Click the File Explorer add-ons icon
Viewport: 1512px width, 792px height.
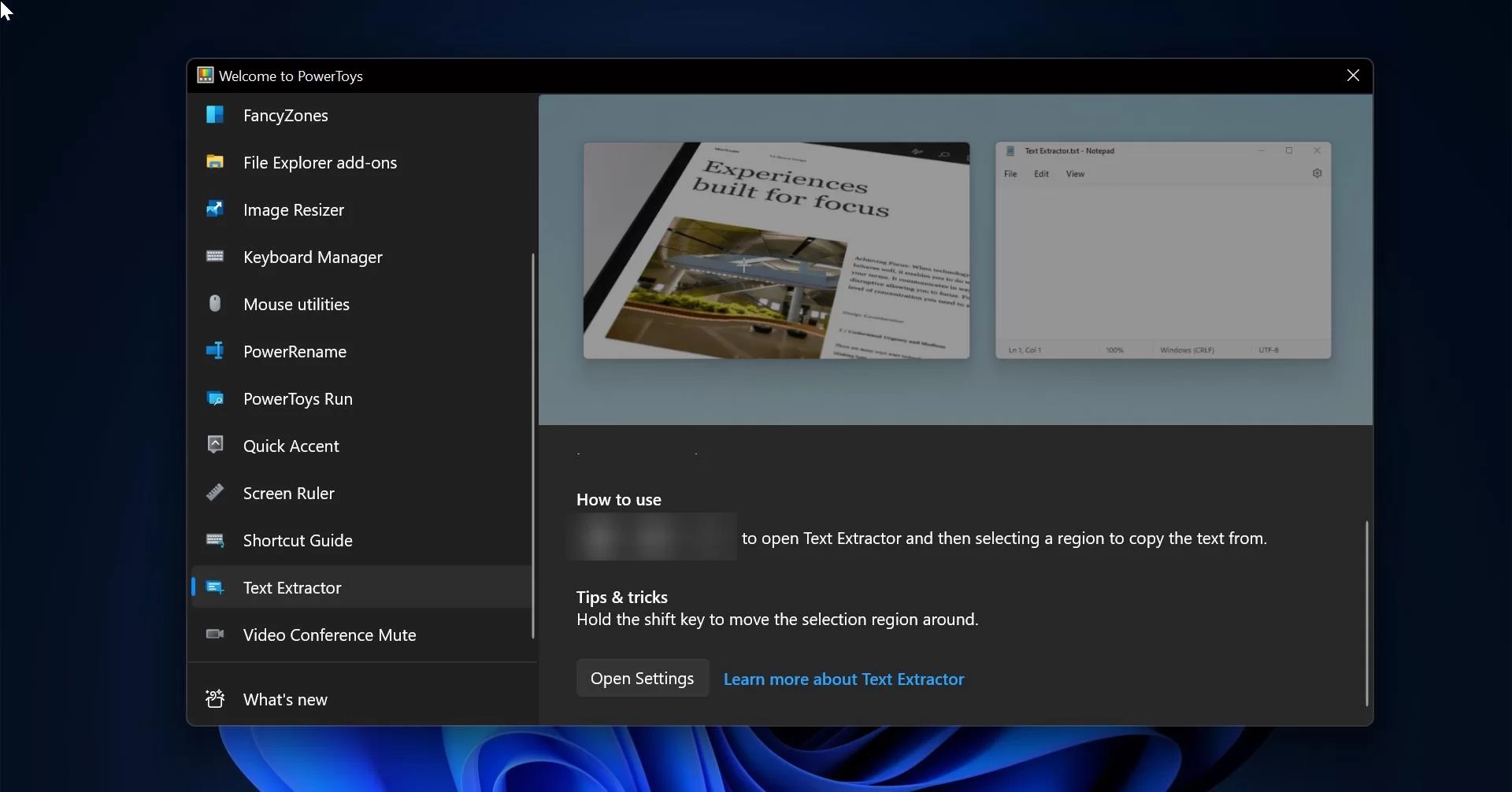pyautogui.click(x=215, y=162)
